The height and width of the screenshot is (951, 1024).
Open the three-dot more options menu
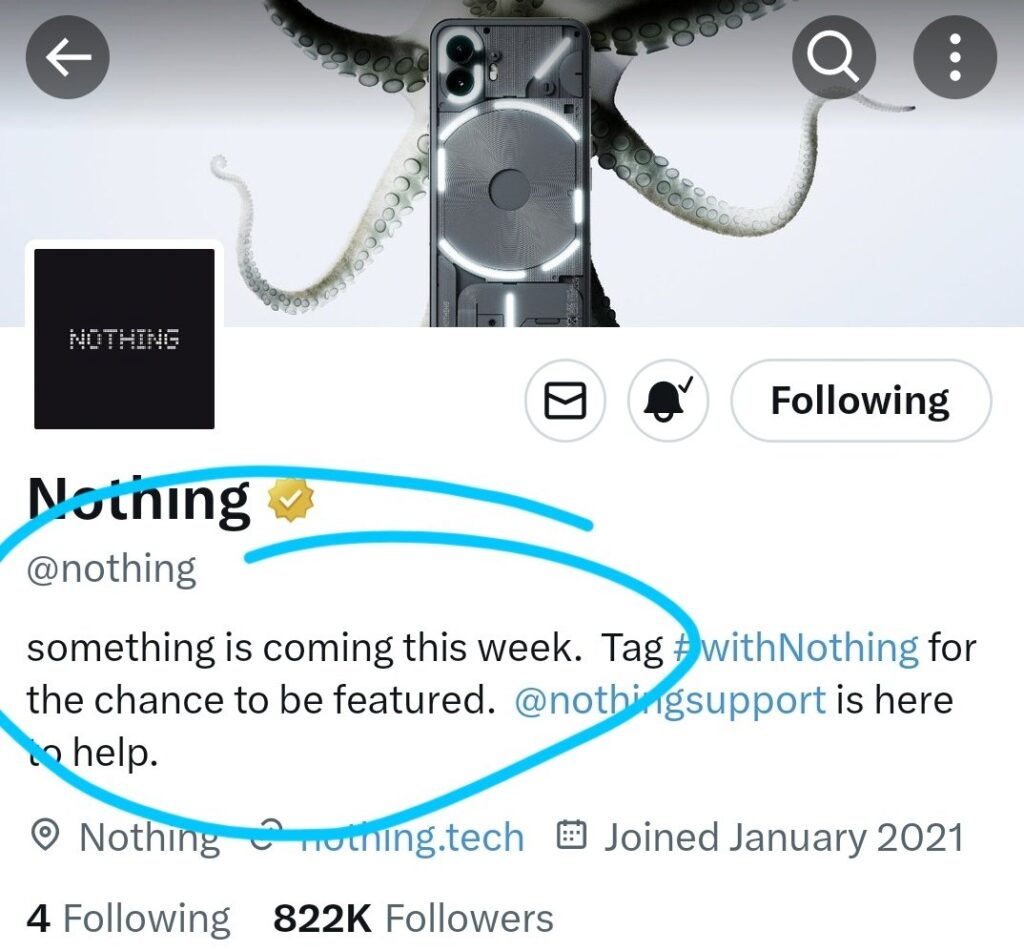[x=955, y=59]
